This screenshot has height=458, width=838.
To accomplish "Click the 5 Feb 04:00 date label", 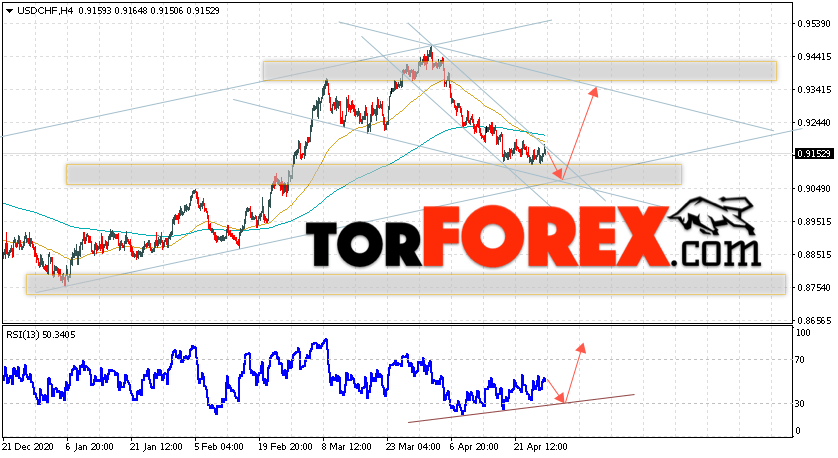I will click(219, 447).
